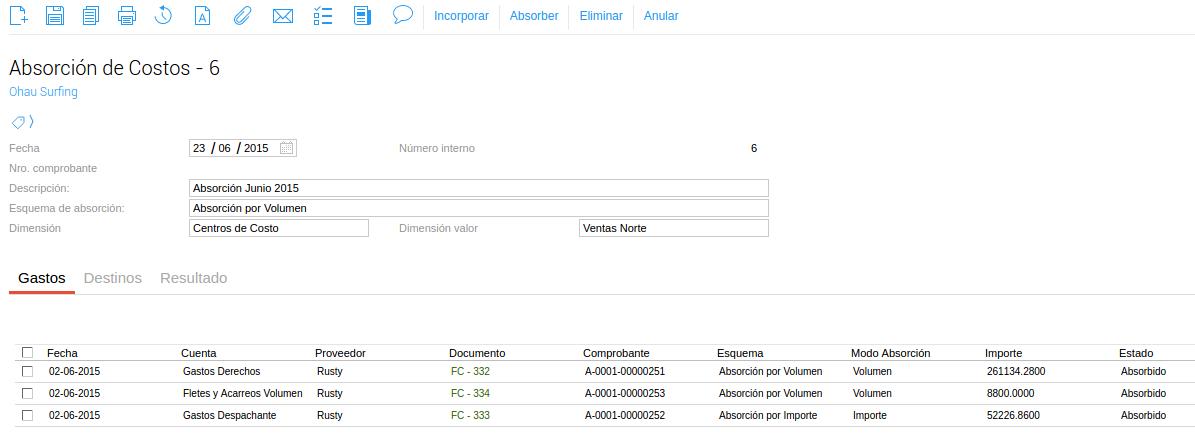
Task: Click the new document icon
Action: tap(18, 15)
